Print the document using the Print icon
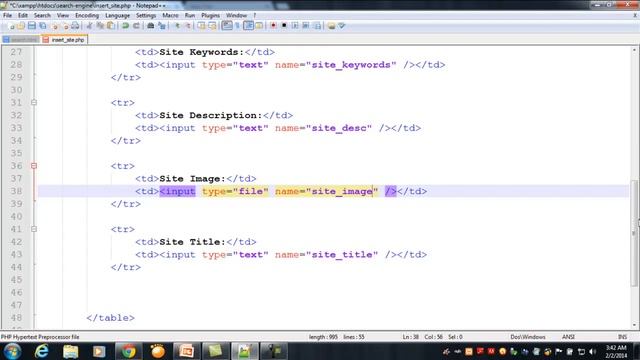Screen dimensions: 640x360 pos(76,26)
